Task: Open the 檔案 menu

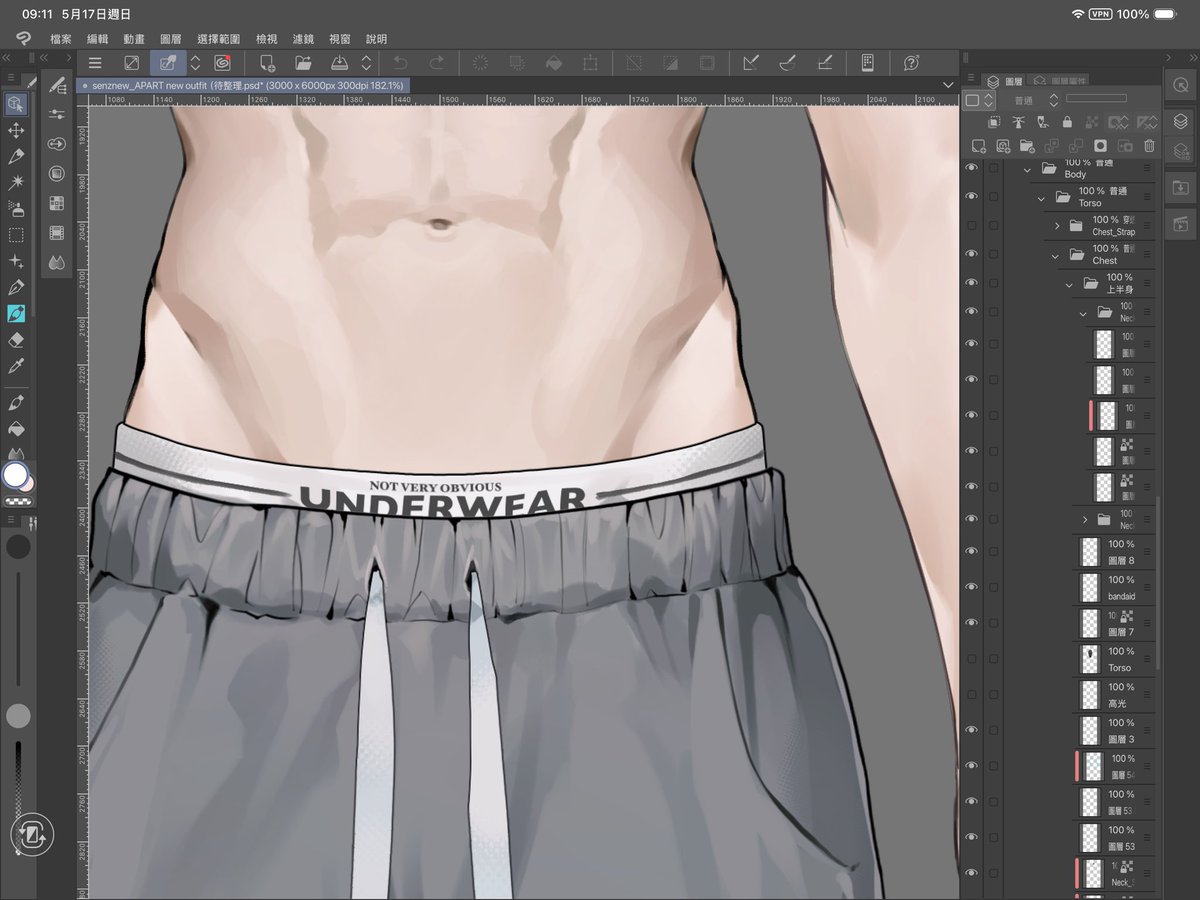Action: (60, 39)
